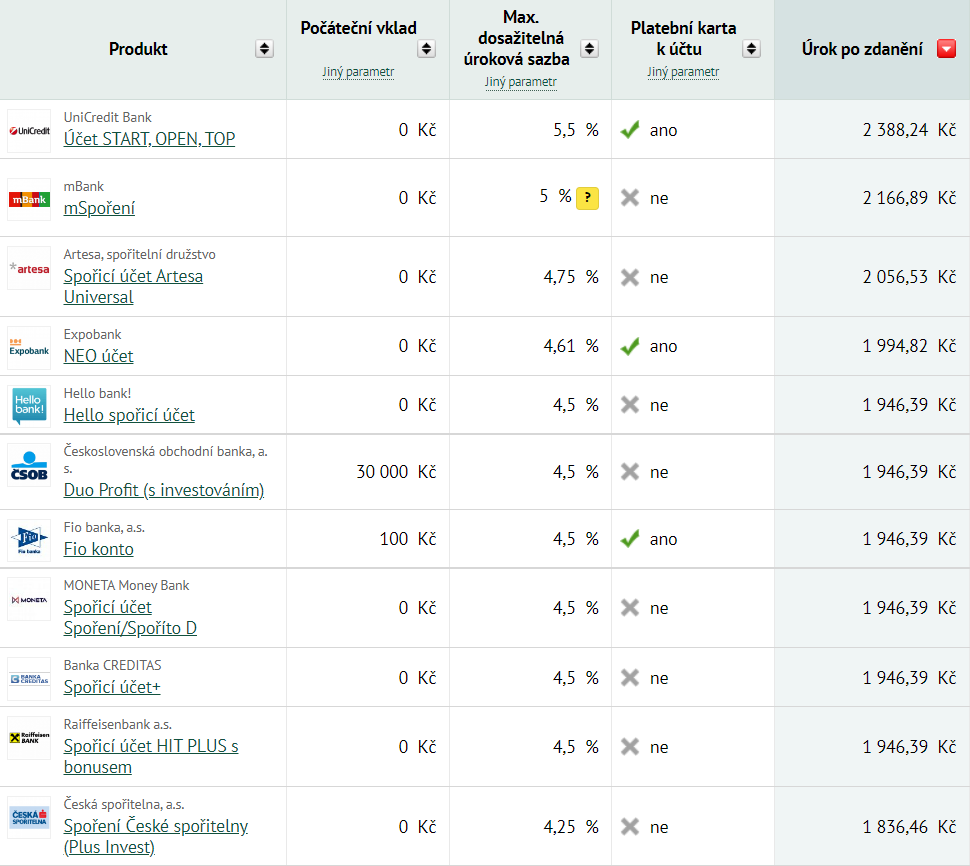Viewport: 970px width, 866px height.
Task: Open Spořicí účet Spoření/Spořito D link
Action: [x=130, y=617]
